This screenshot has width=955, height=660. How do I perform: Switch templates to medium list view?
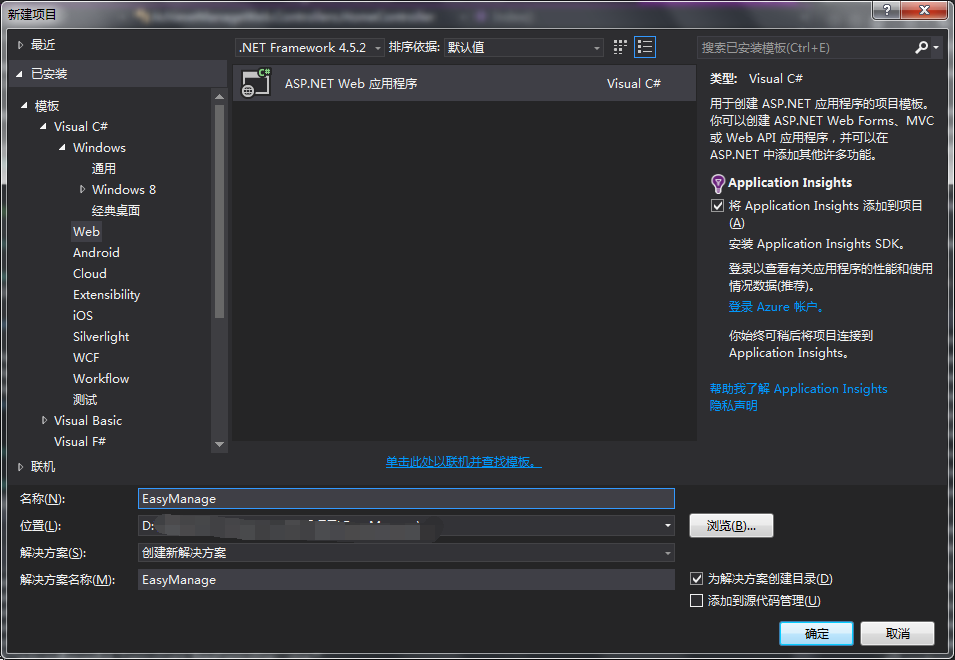(x=644, y=47)
